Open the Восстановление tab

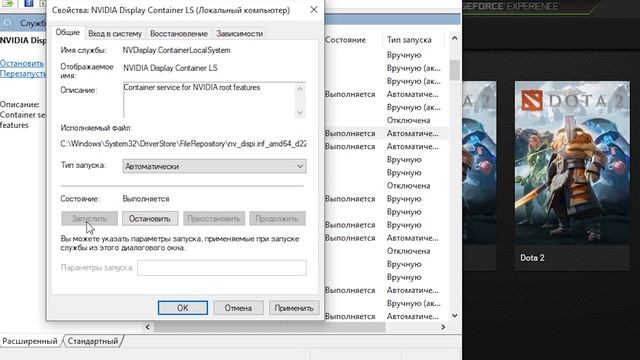pos(179,34)
